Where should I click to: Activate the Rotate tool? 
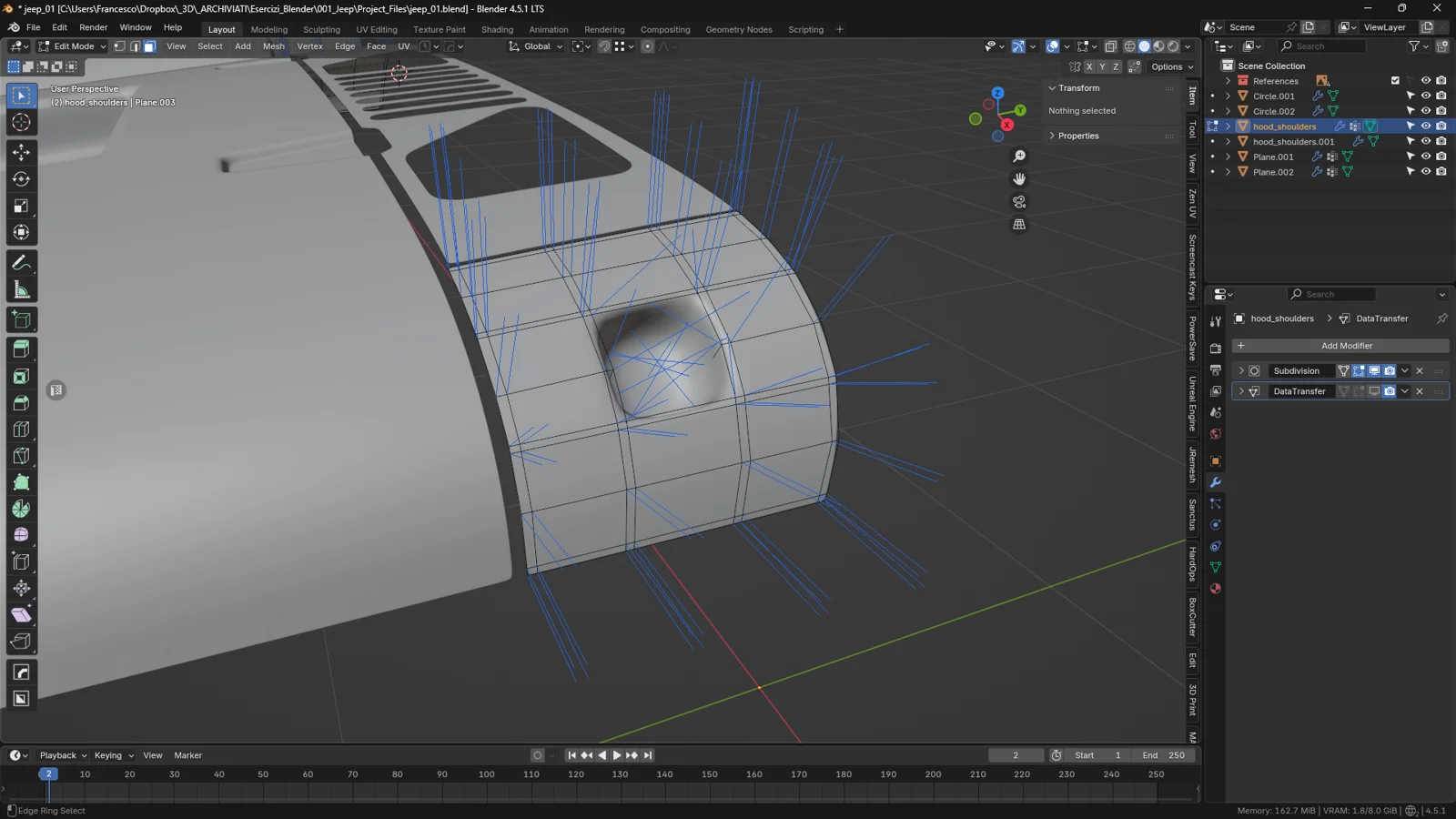21,179
